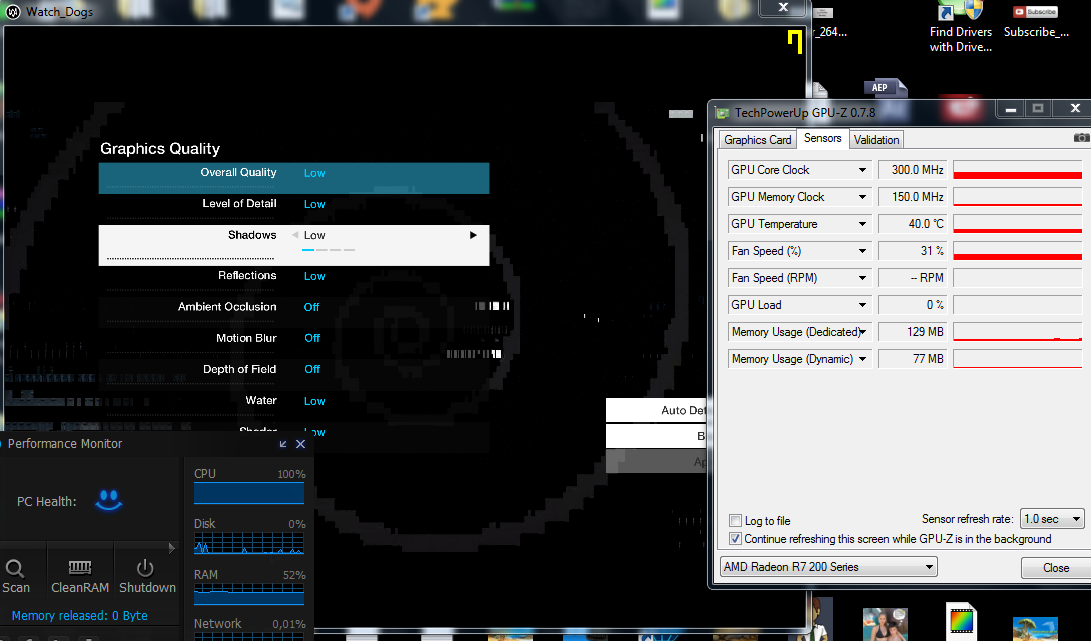Click the Scan magnifier icon in Performance Monitor

(x=15, y=569)
